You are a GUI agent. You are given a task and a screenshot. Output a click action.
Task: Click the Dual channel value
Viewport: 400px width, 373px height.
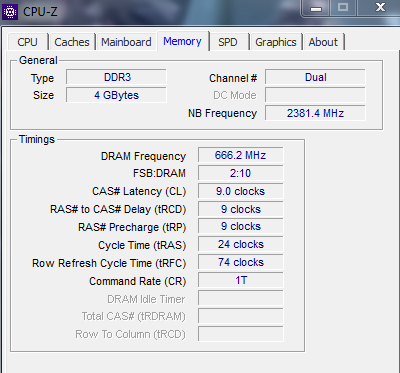click(x=315, y=77)
